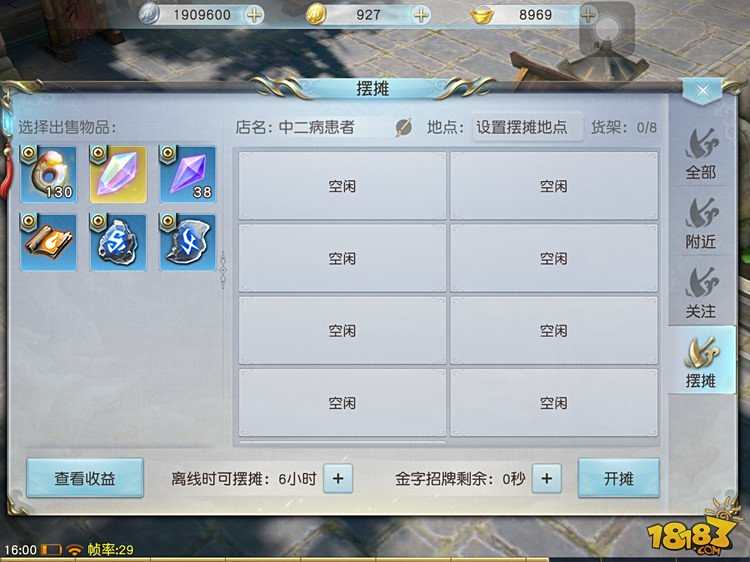
Task: Add golden signboard time with plus button
Action: pyautogui.click(x=547, y=478)
